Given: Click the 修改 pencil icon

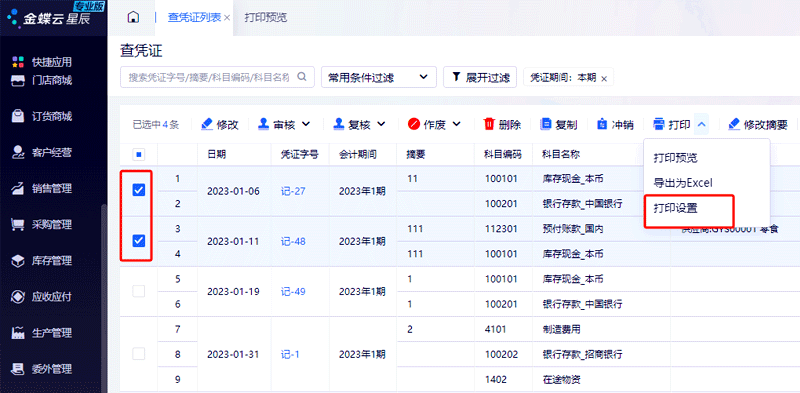Looking at the screenshot, I should click(x=207, y=124).
